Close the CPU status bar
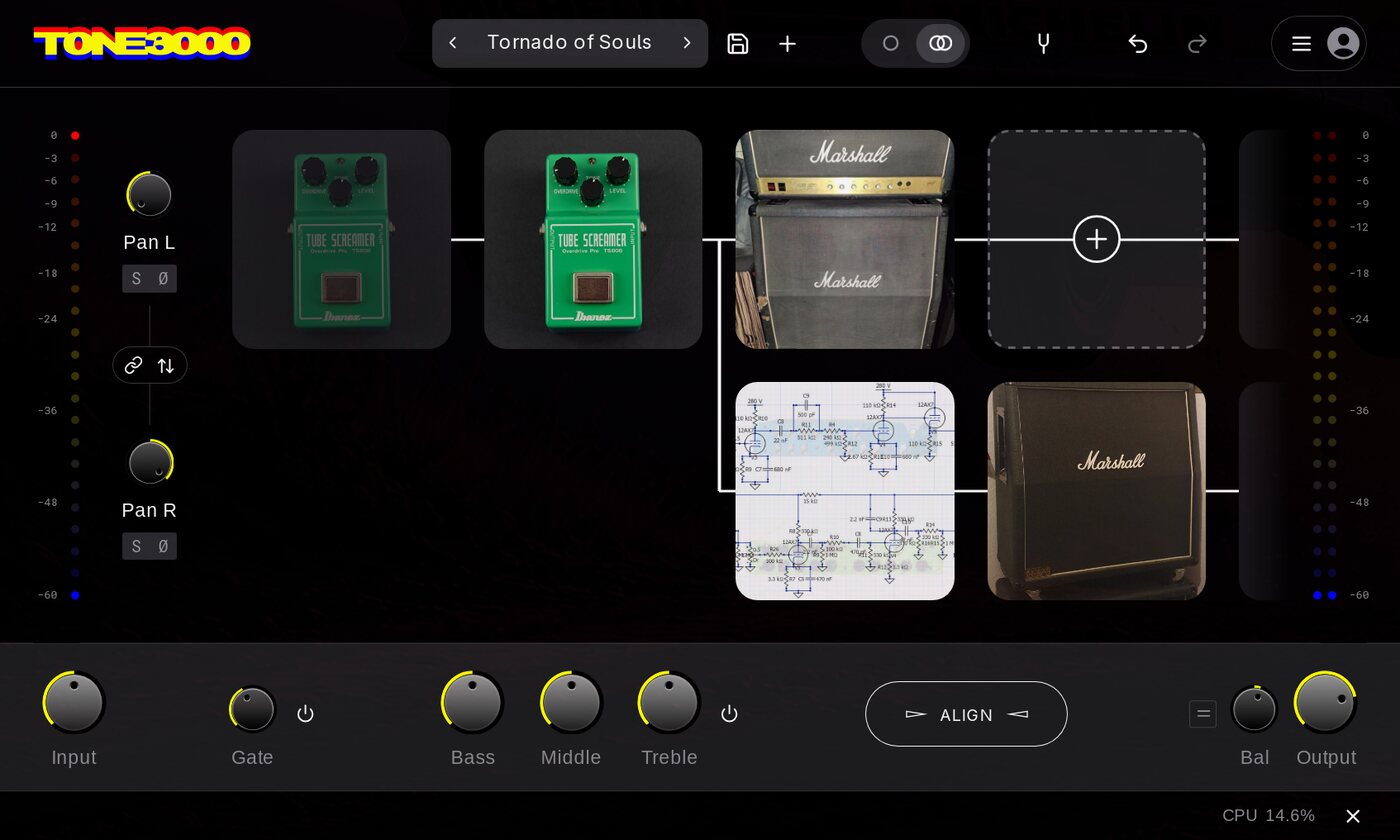 (x=1353, y=816)
